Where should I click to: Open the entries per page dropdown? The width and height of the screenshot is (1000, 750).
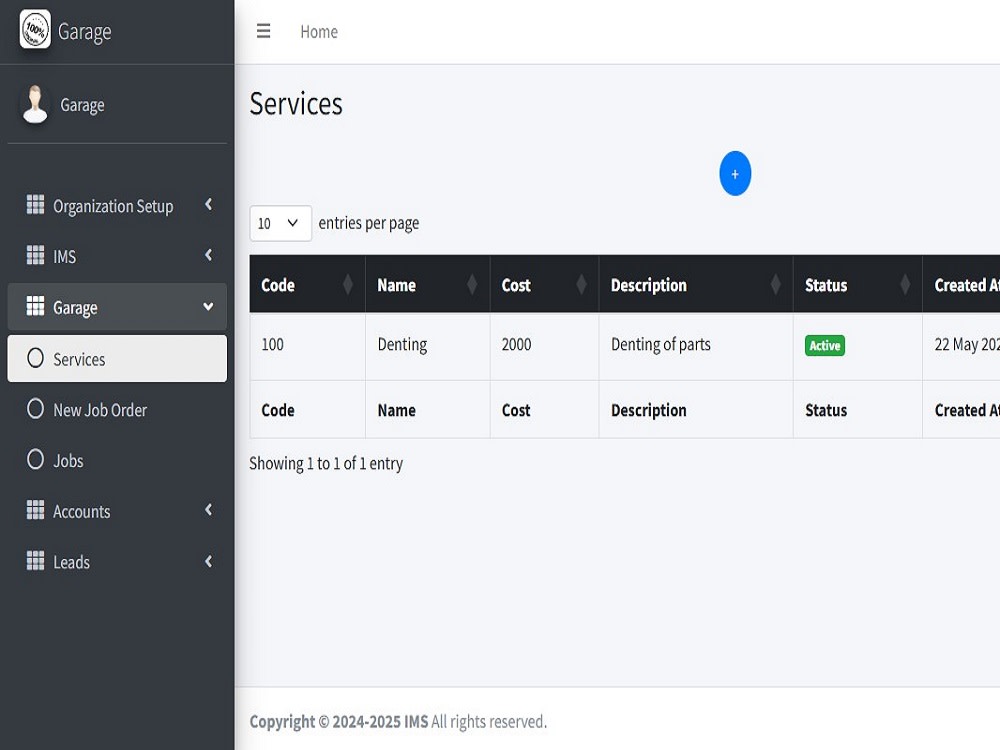click(281, 223)
